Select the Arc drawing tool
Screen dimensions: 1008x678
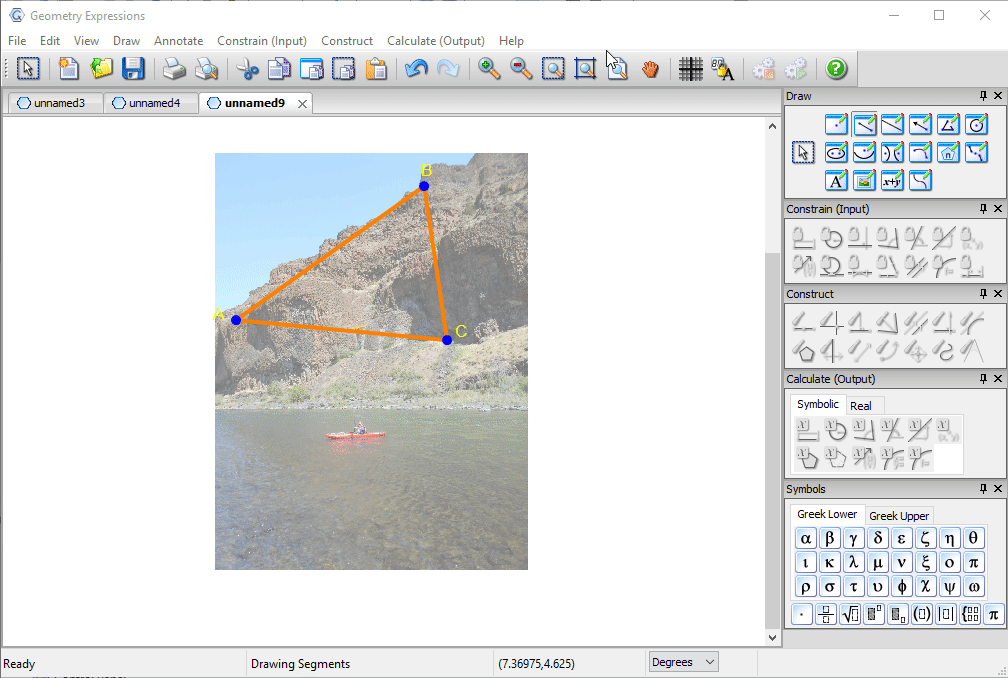point(920,152)
